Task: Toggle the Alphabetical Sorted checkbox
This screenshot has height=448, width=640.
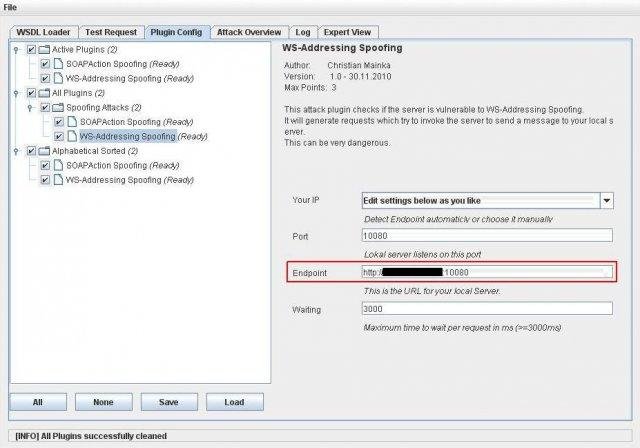Action: [x=31, y=151]
